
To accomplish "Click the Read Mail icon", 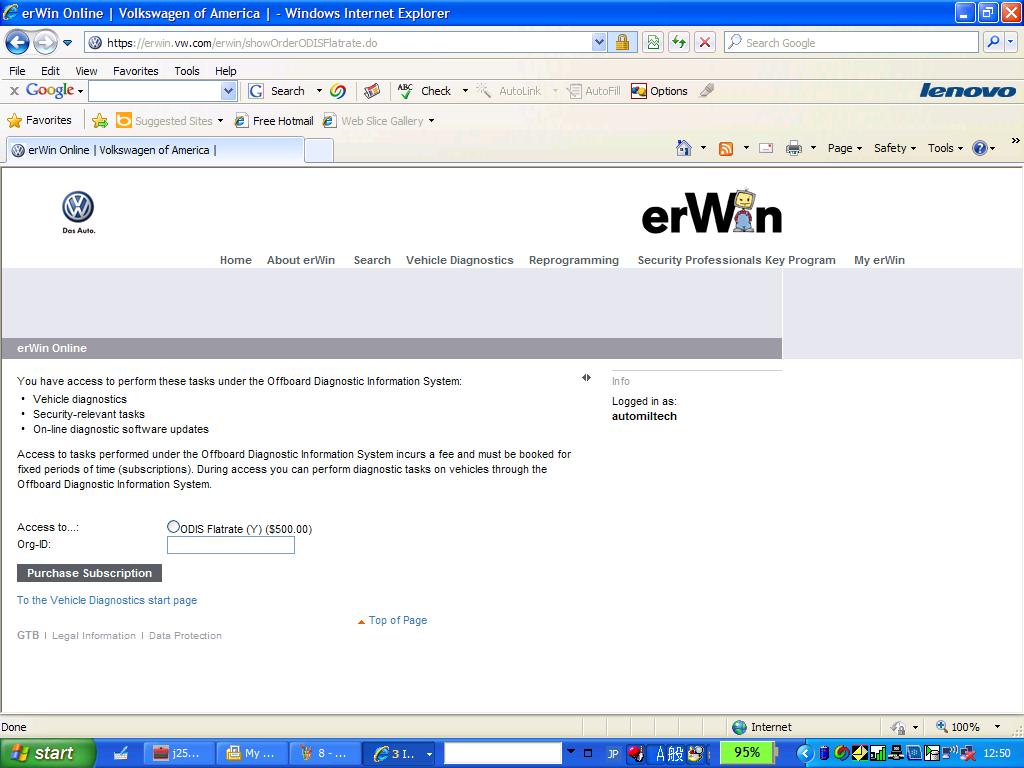I will (766, 148).
